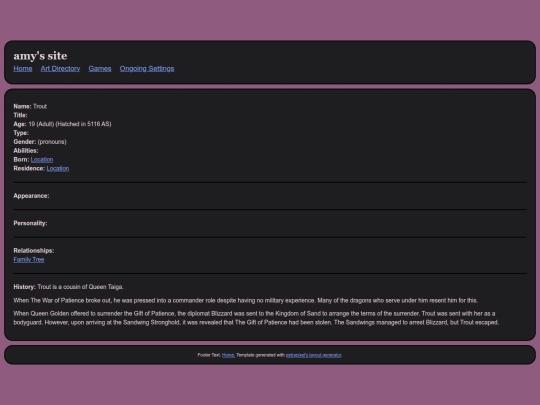The image size is (540, 405).
Task: Click the "(pronouns)" placeholder text
Action: 52,142
